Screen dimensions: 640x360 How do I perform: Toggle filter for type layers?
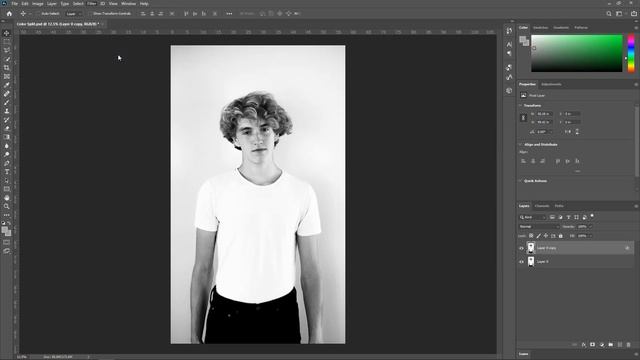(x=568, y=217)
